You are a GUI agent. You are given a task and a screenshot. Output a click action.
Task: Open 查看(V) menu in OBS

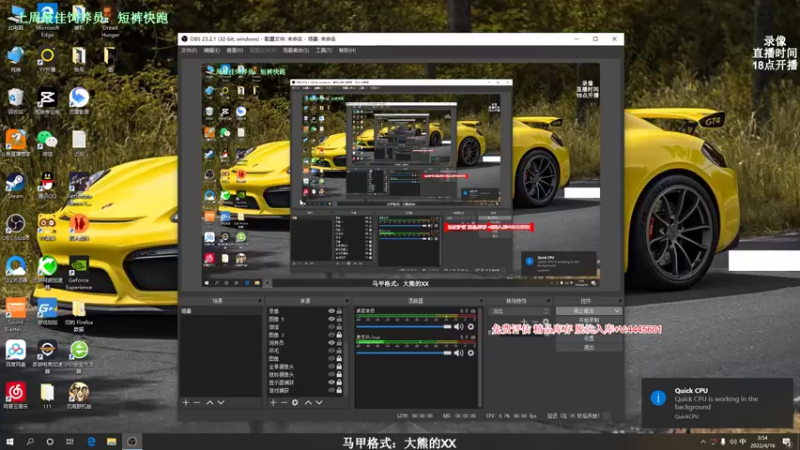235,51
